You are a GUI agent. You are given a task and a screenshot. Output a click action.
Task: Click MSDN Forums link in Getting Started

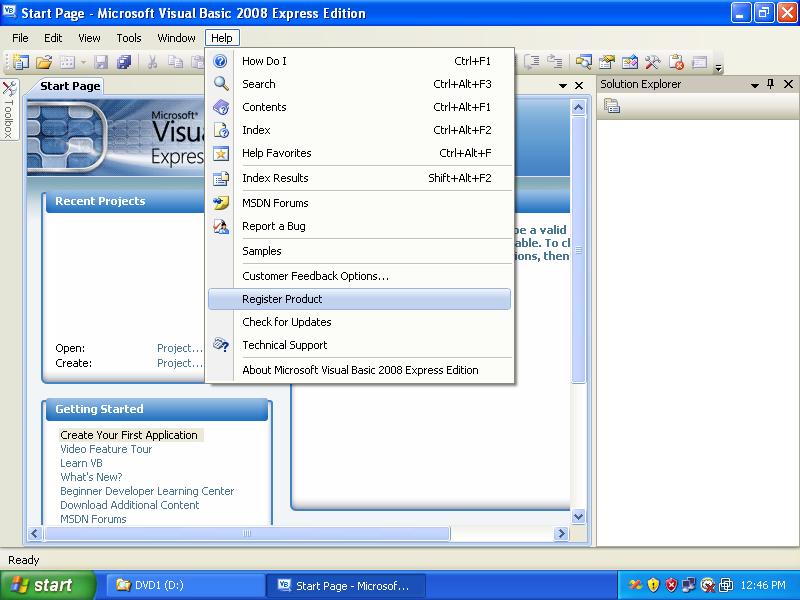(x=93, y=519)
